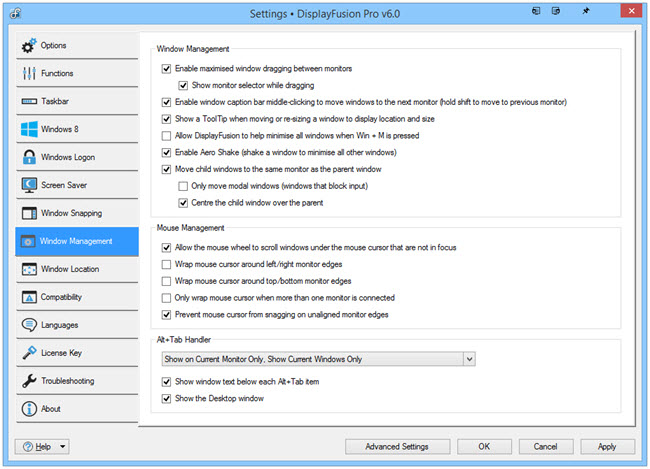Toggle Enable Aero Shake checkbox
This screenshot has height=469, width=650.
click(x=166, y=153)
